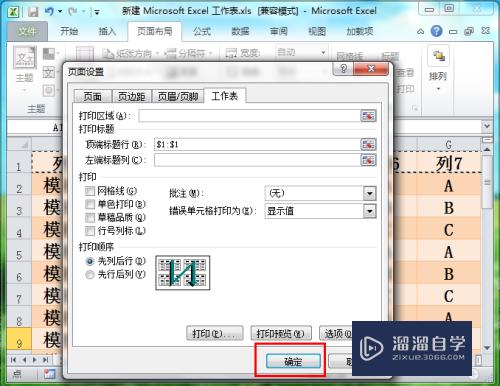
Task: Click in the Print area (打印区域) field
Action: point(250,116)
